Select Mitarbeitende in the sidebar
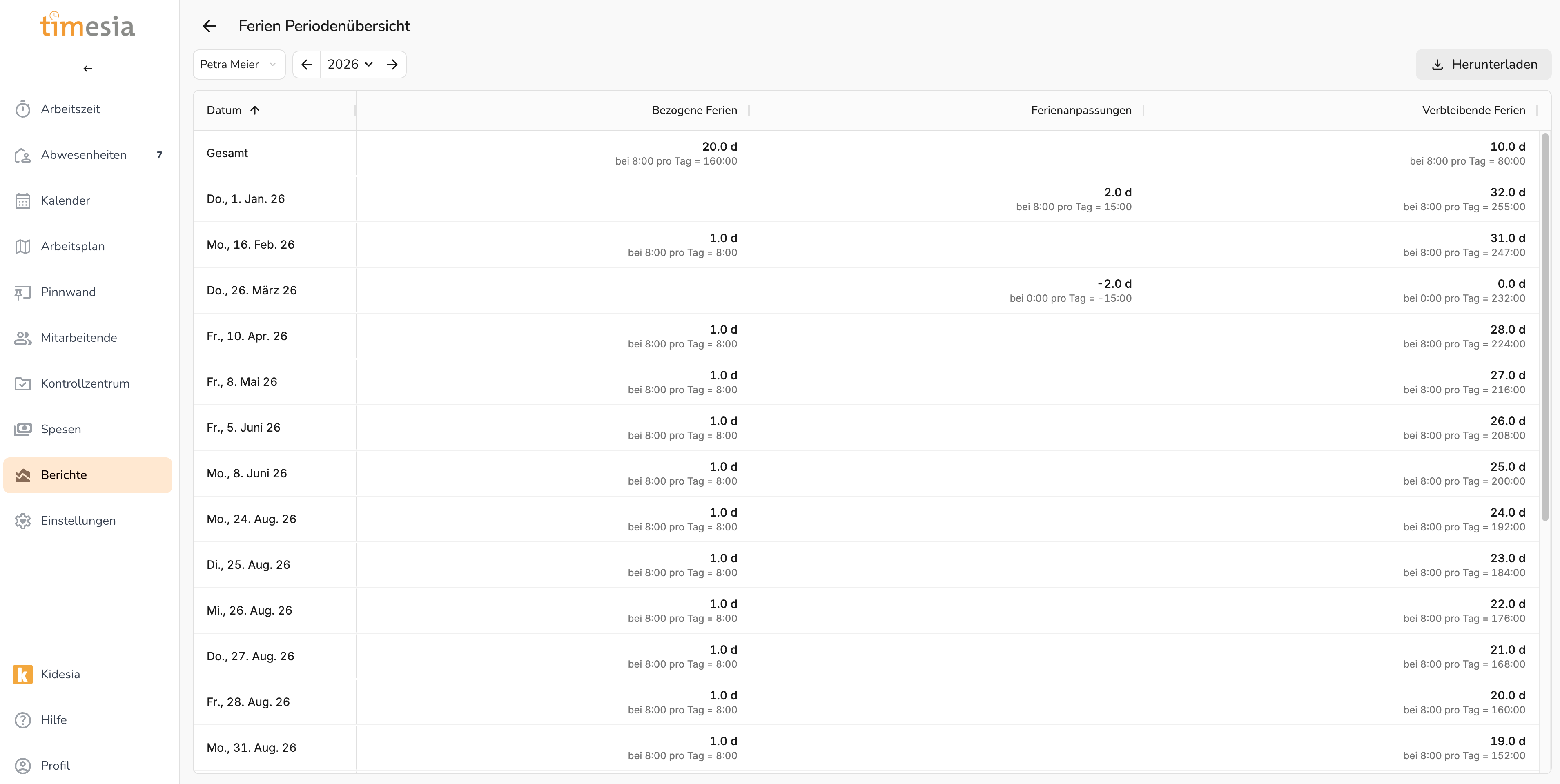1560x784 pixels. point(79,338)
